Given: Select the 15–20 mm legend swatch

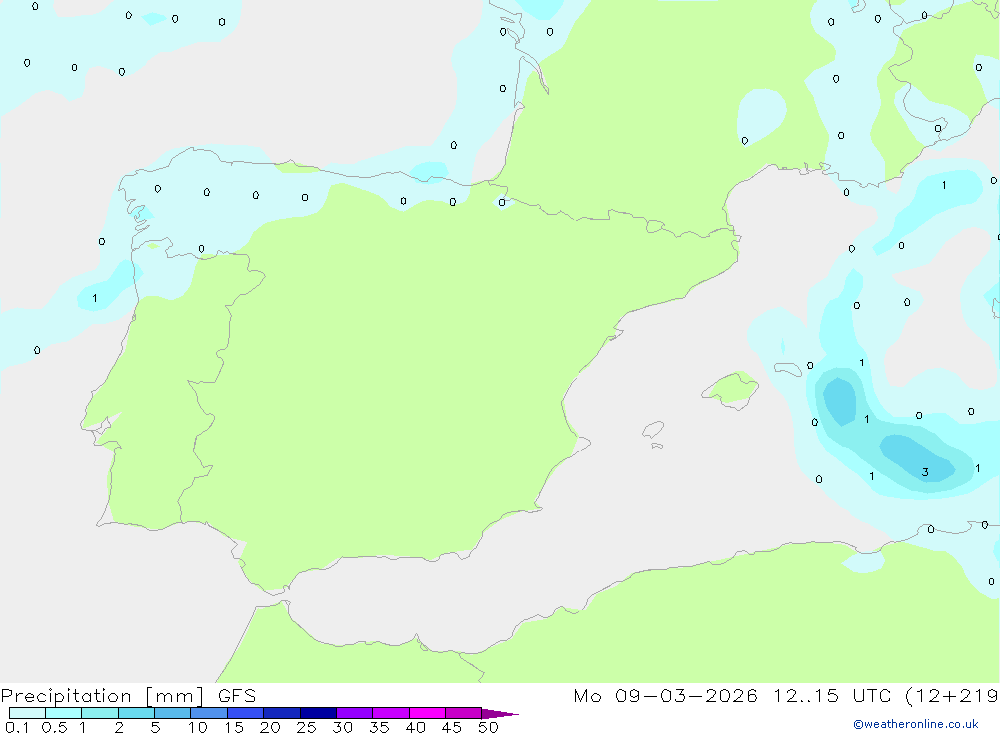Looking at the screenshot, I should click(x=245, y=713).
